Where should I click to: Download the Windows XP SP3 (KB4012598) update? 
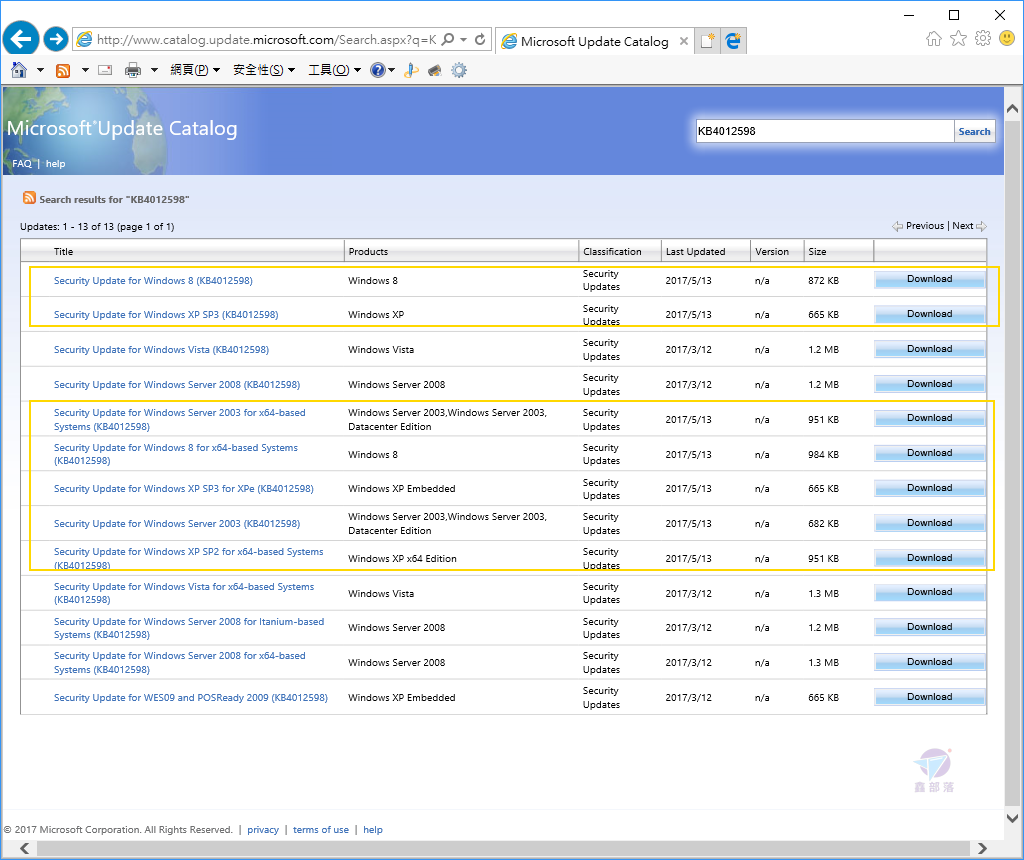point(929,314)
